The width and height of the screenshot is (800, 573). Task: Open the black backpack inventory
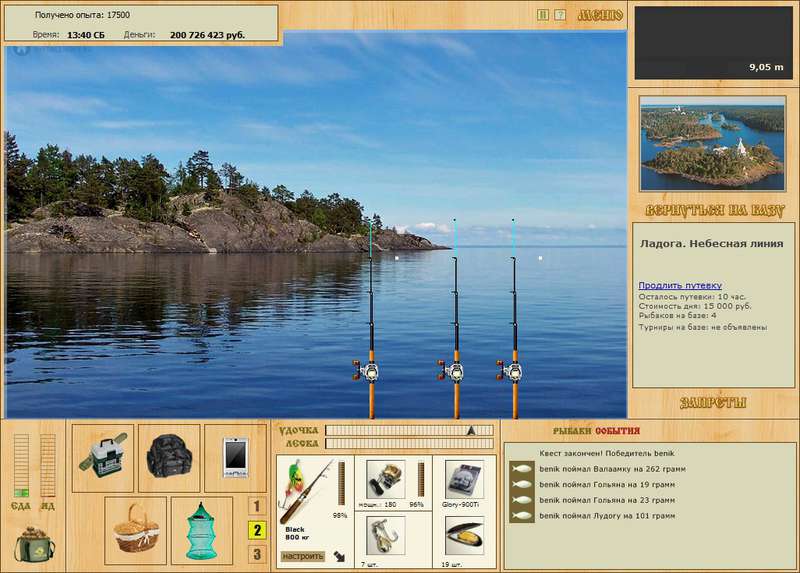169,458
